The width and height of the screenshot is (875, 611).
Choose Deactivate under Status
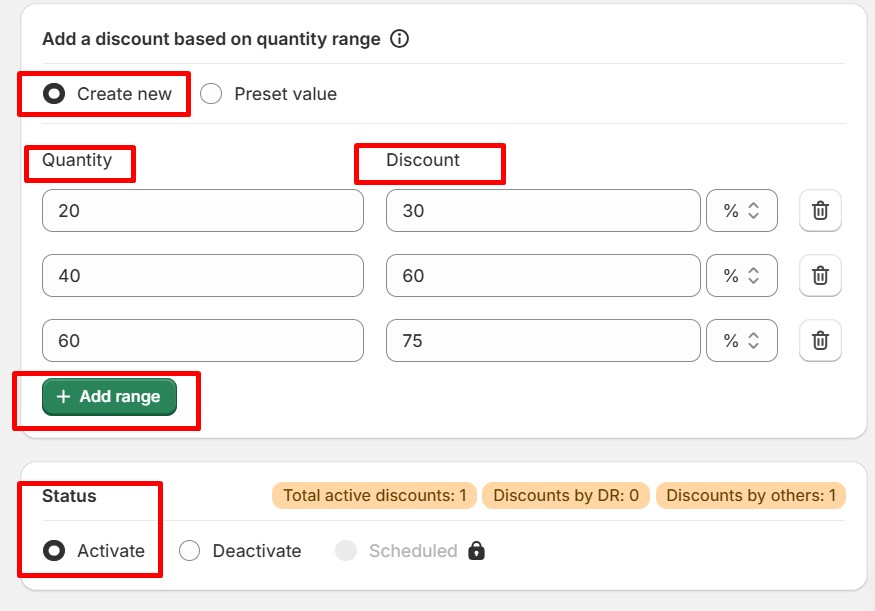(189, 551)
